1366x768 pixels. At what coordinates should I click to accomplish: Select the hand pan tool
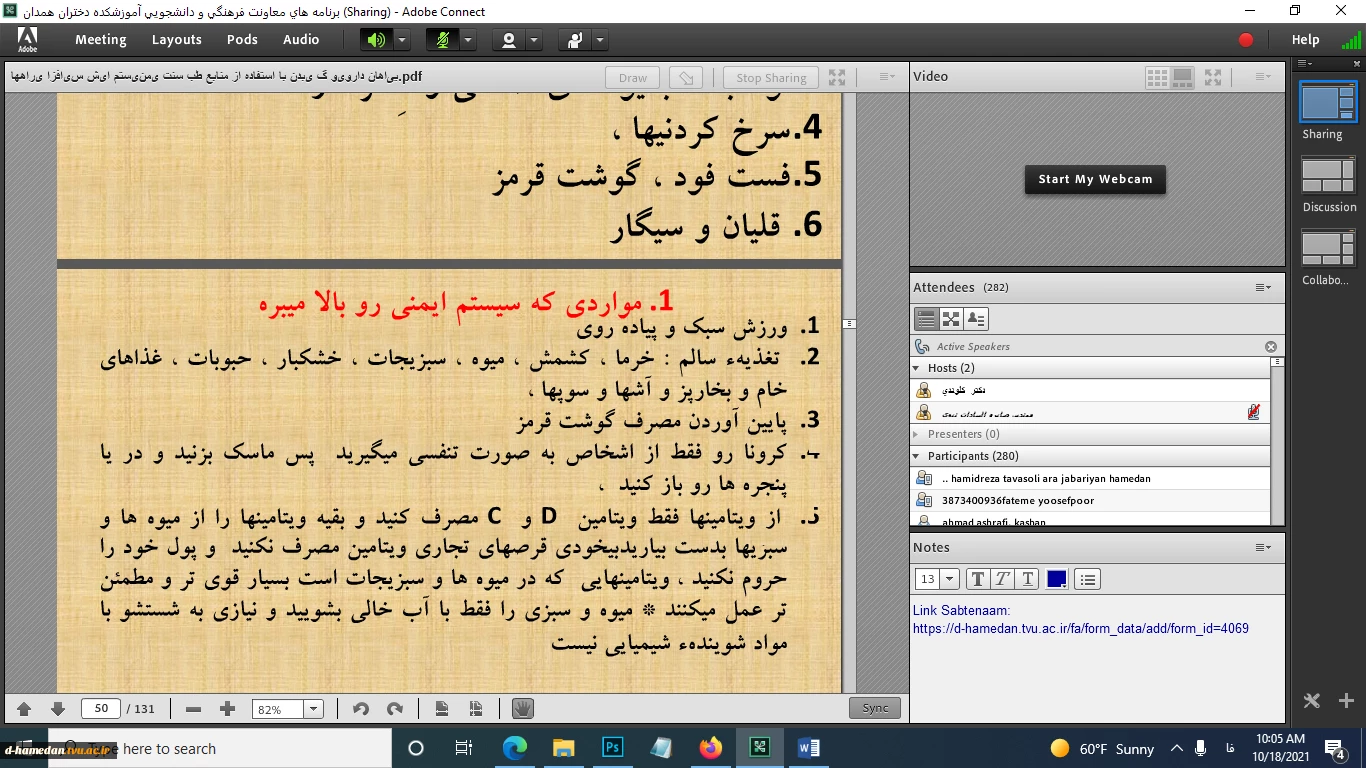(522, 709)
